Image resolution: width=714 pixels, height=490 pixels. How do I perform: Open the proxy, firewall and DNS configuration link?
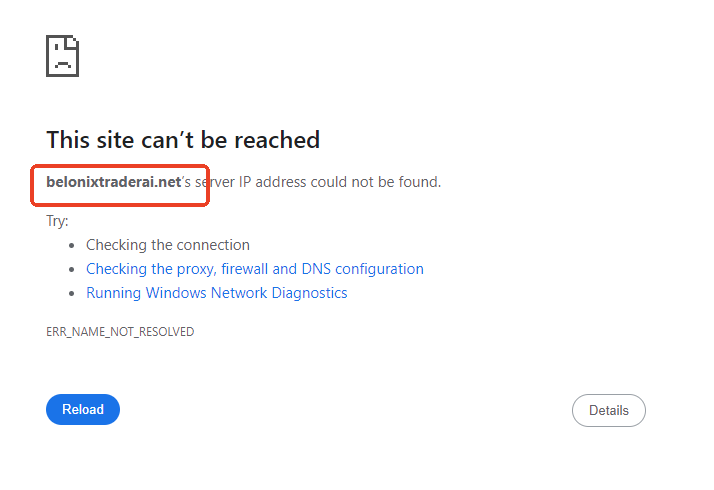tap(254, 269)
